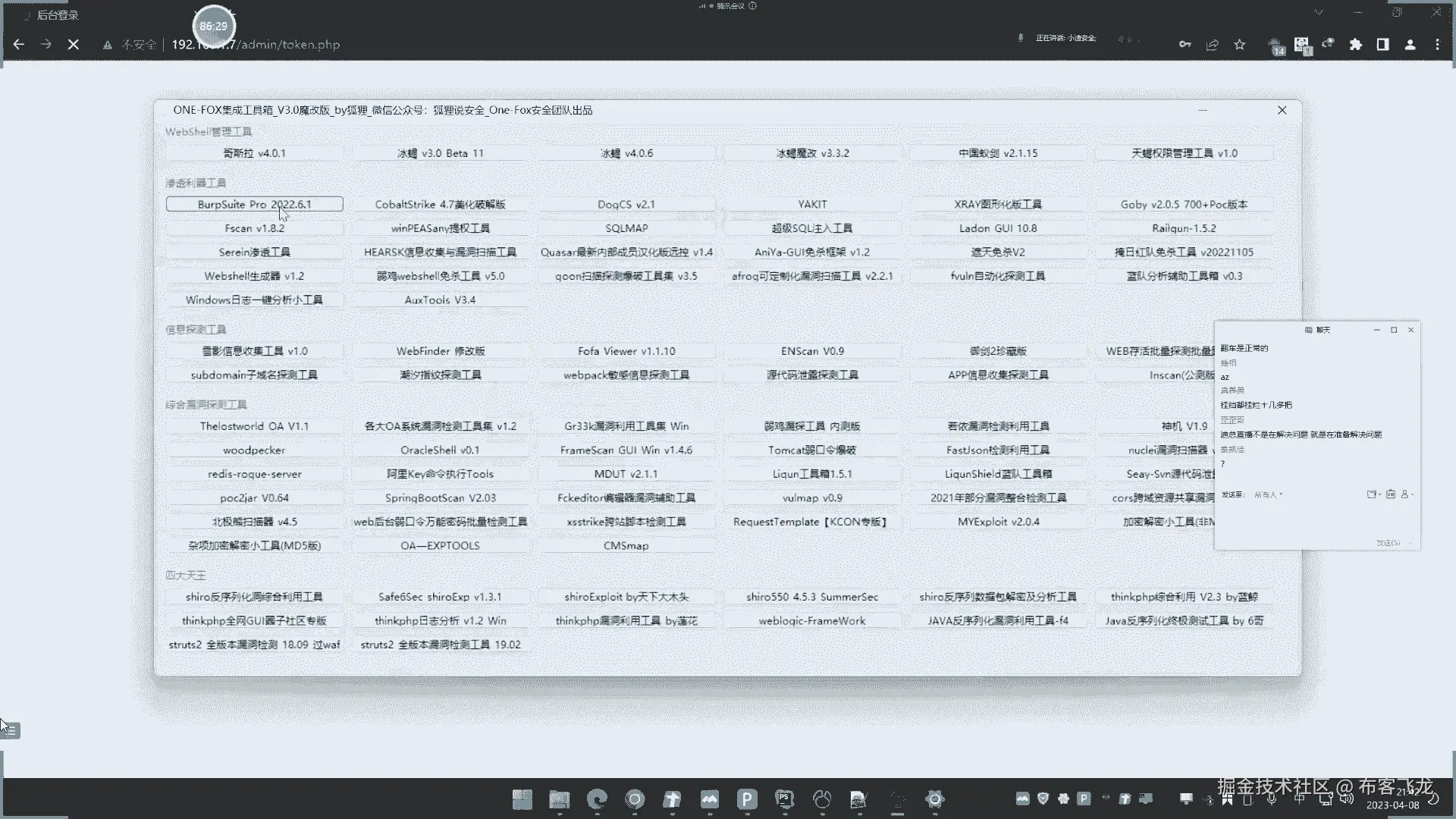Open File Explorer from the taskbar
The width and height of the screenshot is (1456, 819).
[560, 799]
